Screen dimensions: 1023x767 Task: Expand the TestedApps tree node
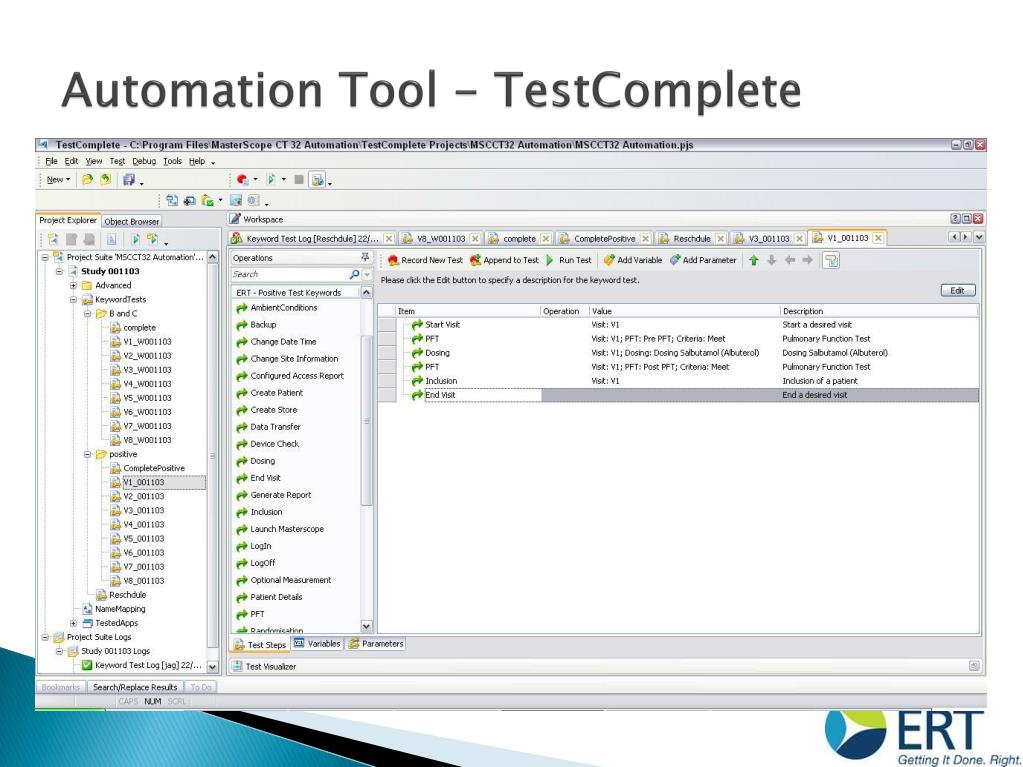coord(73,624)
